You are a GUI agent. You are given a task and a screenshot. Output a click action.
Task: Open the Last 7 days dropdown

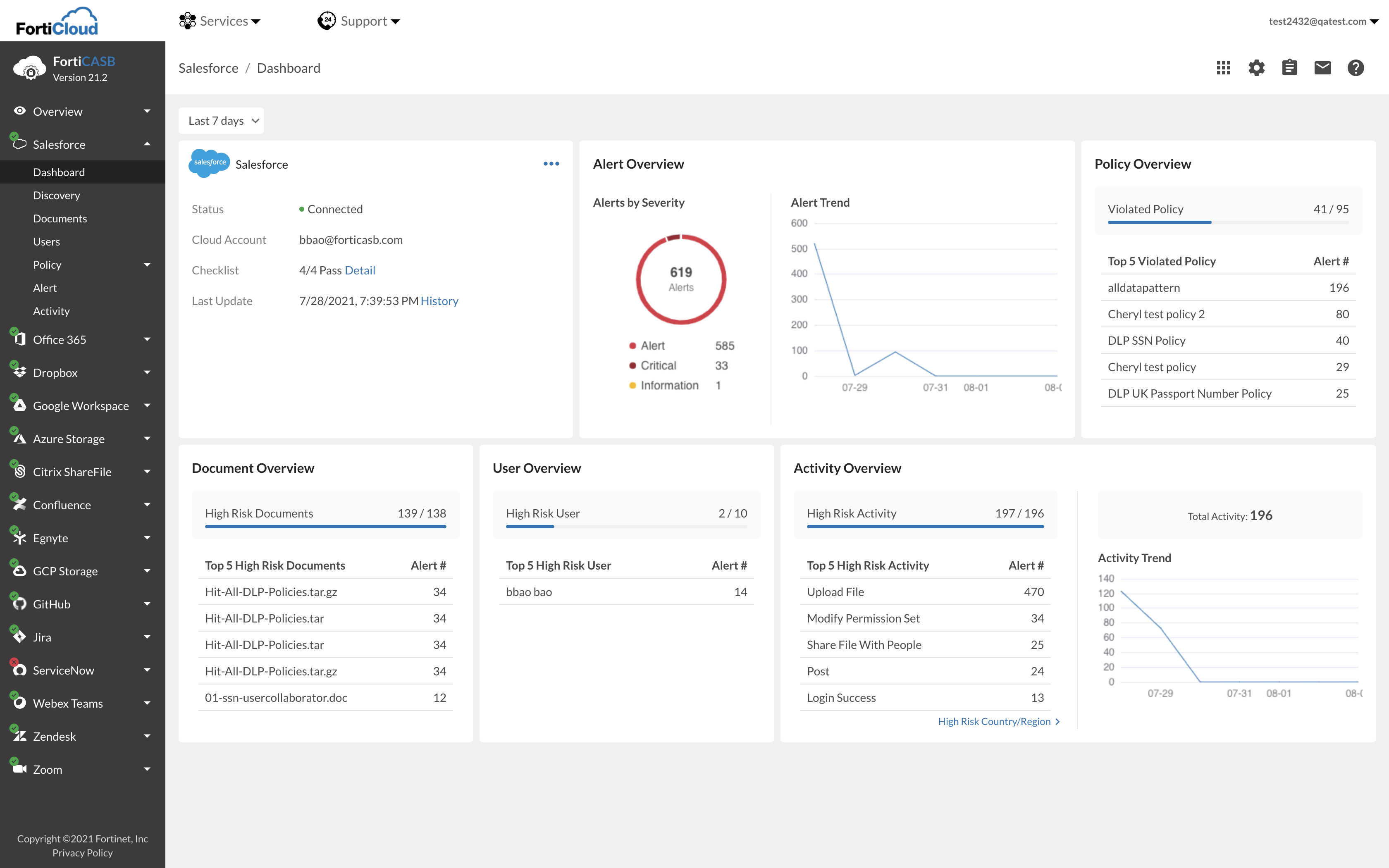221,121
